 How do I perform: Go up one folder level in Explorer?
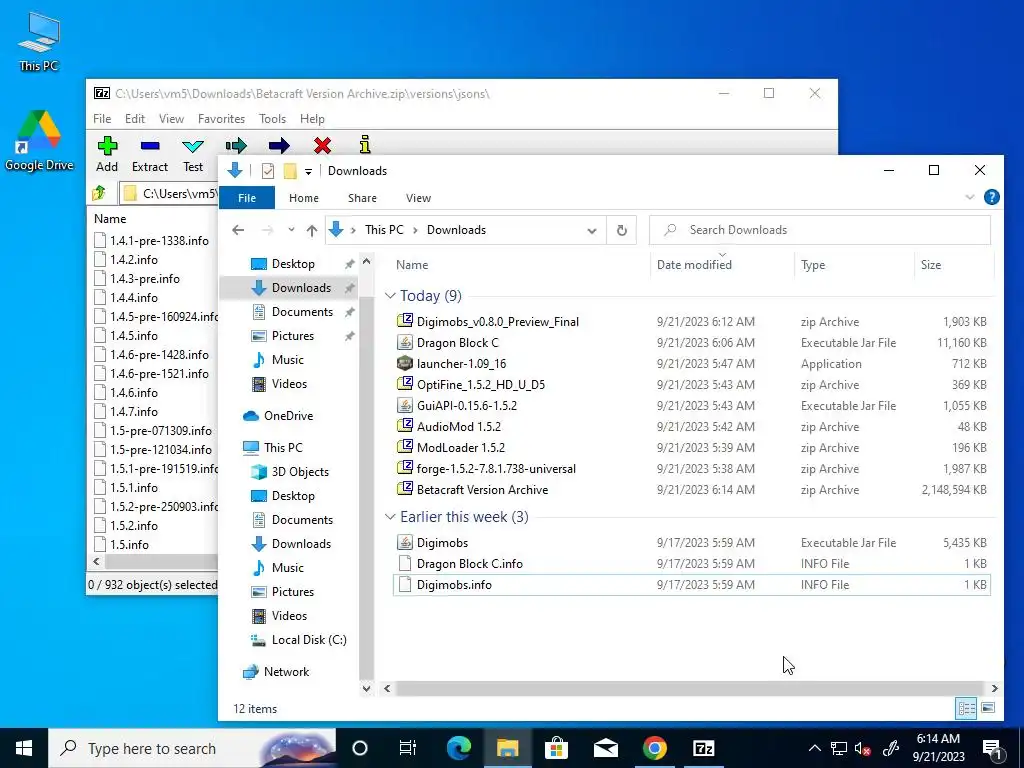[x=312, y=230]
